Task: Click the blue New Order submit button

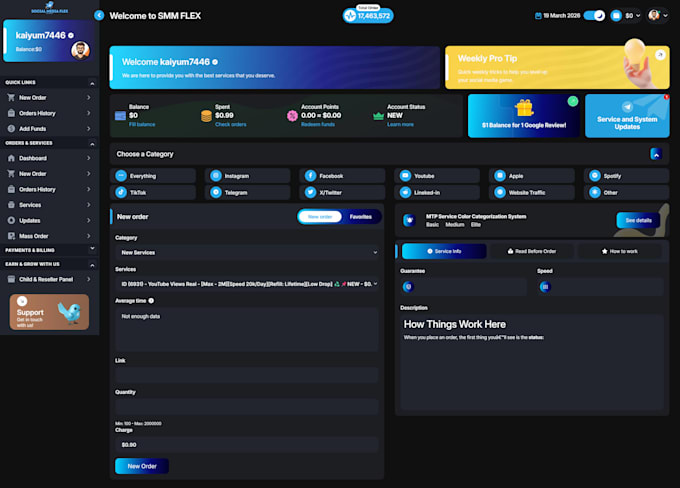Action: [x=142, y=466]
